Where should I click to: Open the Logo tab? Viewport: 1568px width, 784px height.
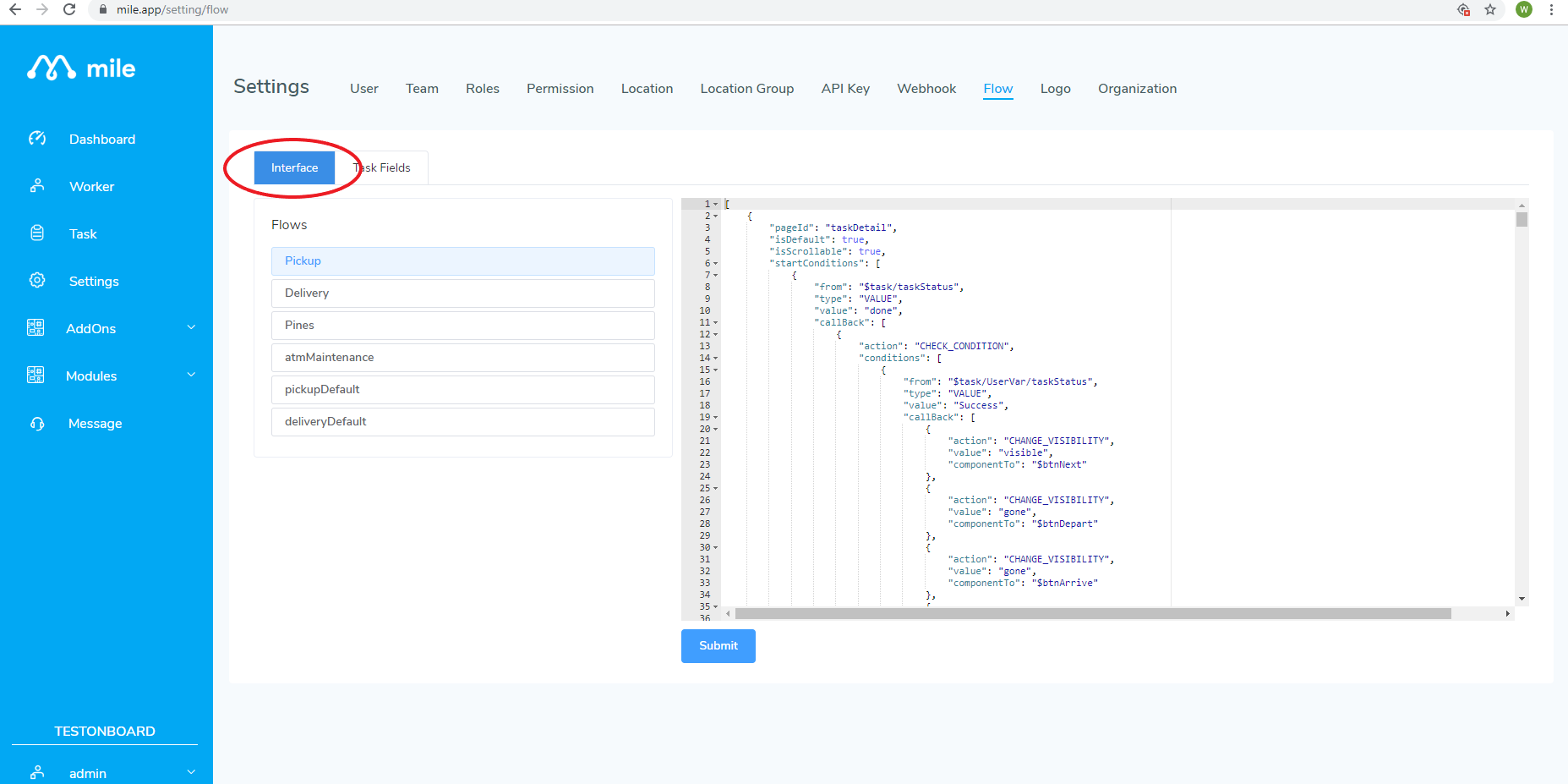[x=1056, y=89]
